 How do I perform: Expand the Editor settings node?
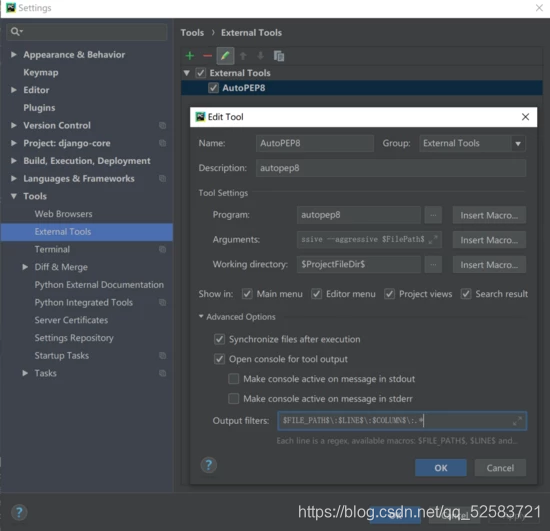tap(14, 90)
